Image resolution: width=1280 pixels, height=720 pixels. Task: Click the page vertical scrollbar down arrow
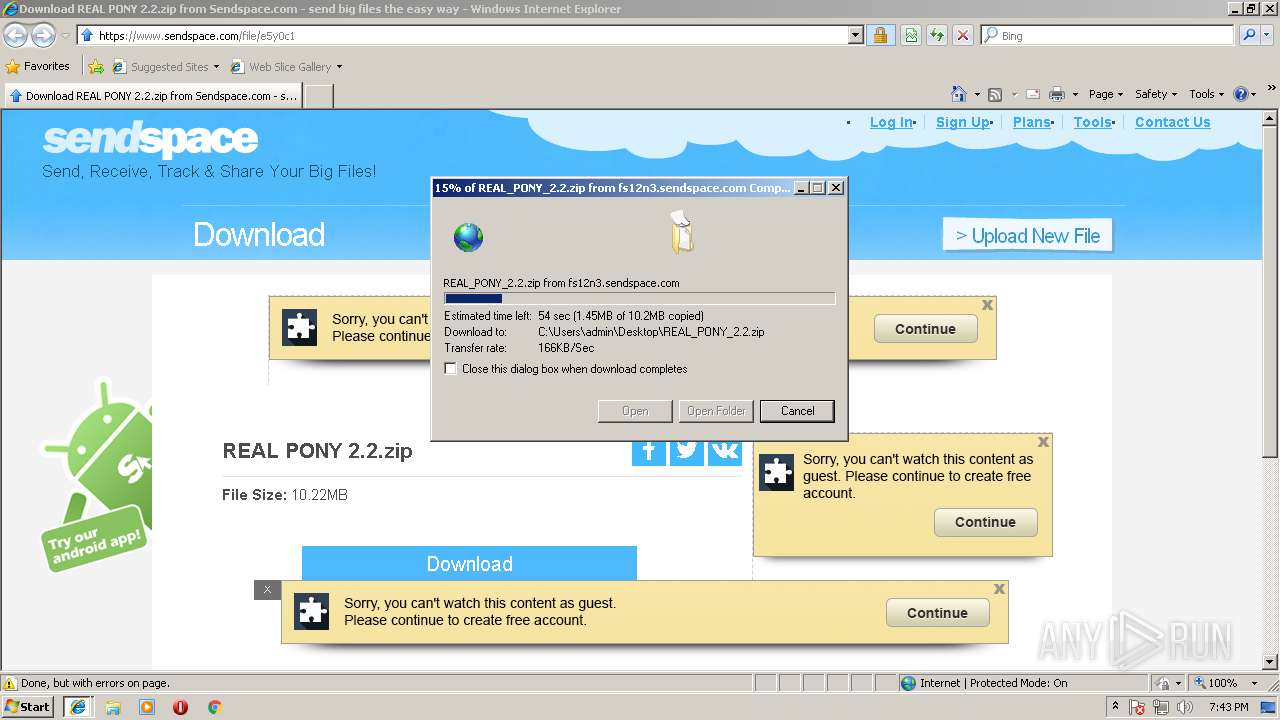point(1271,661)
